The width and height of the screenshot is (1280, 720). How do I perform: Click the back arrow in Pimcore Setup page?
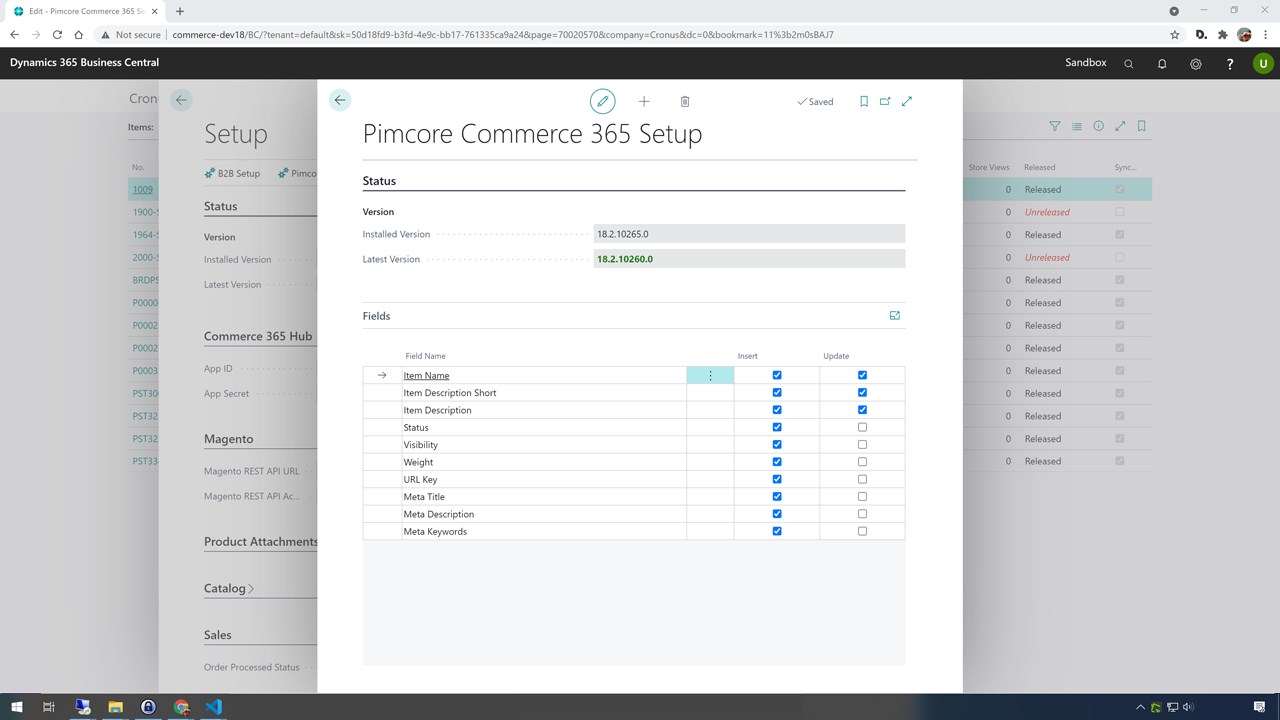pos(340,100)
